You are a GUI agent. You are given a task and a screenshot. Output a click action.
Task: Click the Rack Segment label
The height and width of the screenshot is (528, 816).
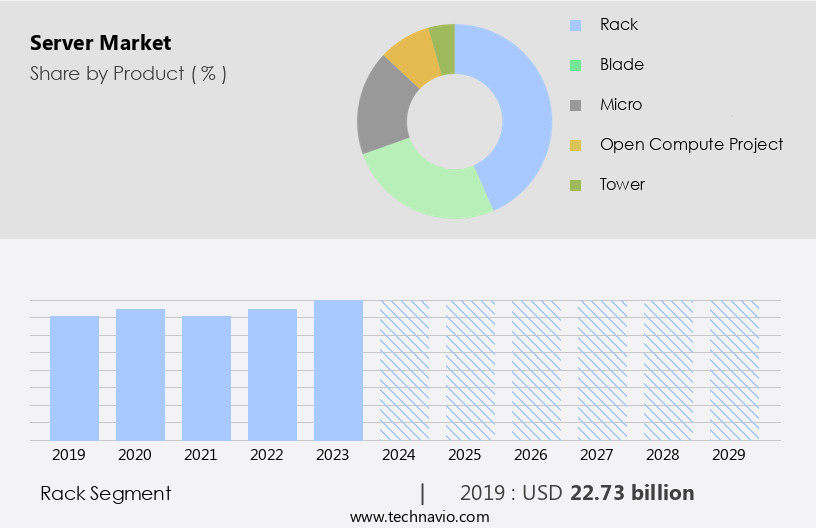106,493
